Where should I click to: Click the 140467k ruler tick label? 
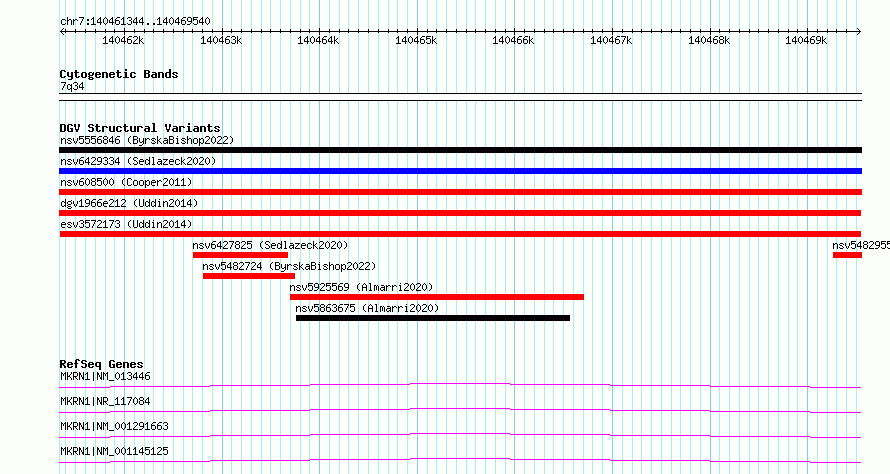point(611,40)
